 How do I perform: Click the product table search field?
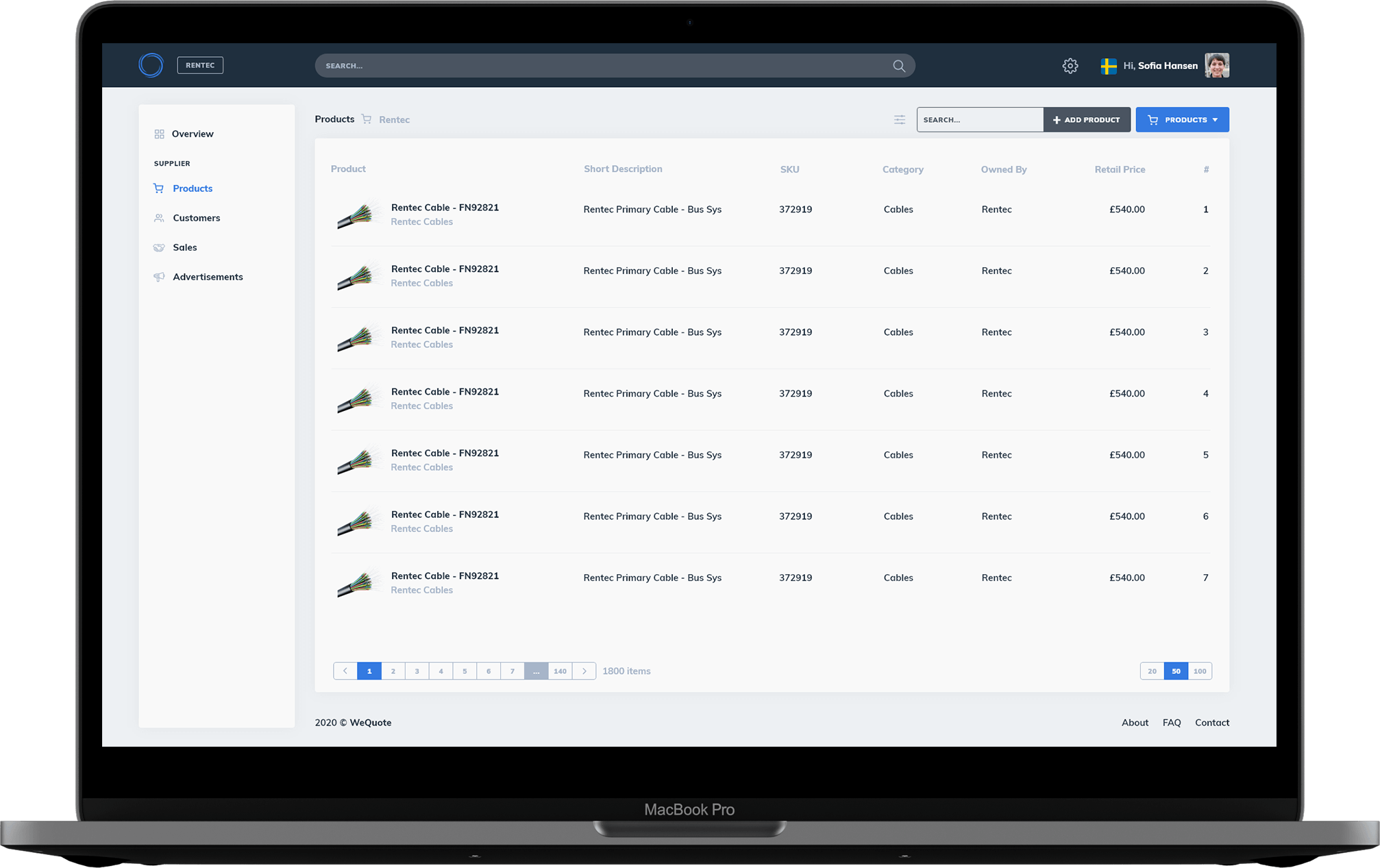pyautogui.click(x=979, y=120)
